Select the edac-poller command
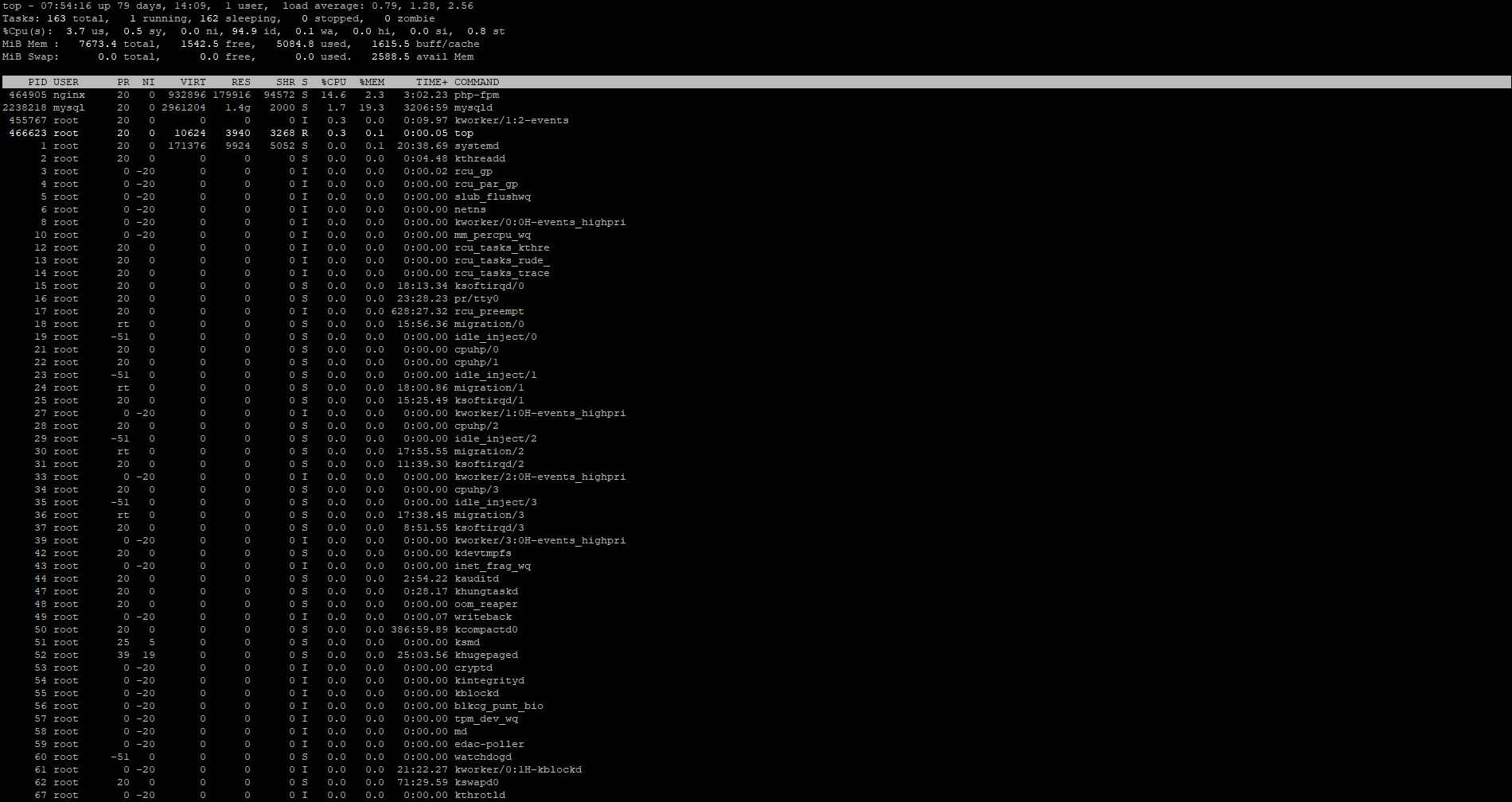The image size is (1512, 802). 489,744
